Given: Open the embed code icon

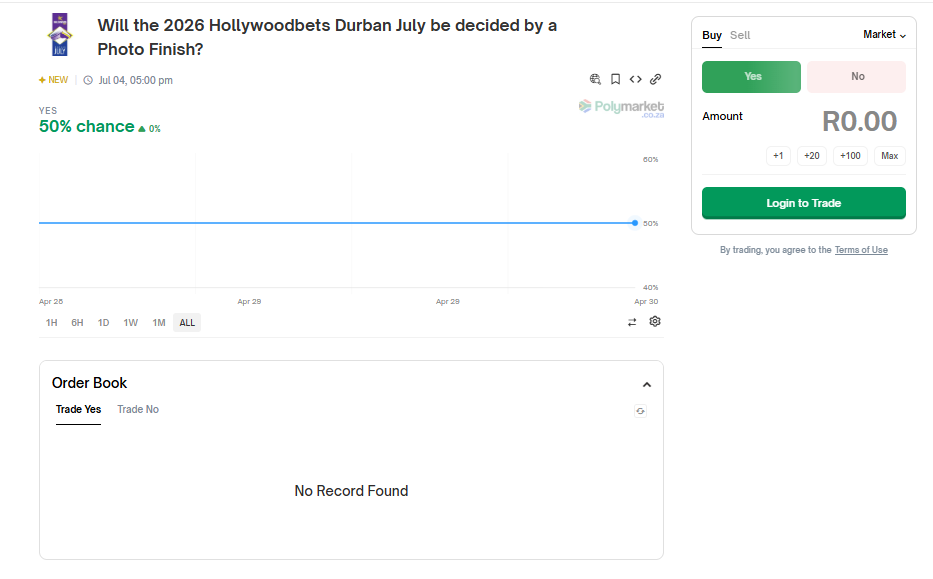Looking at the screenshot, I should tap(635, 79).
